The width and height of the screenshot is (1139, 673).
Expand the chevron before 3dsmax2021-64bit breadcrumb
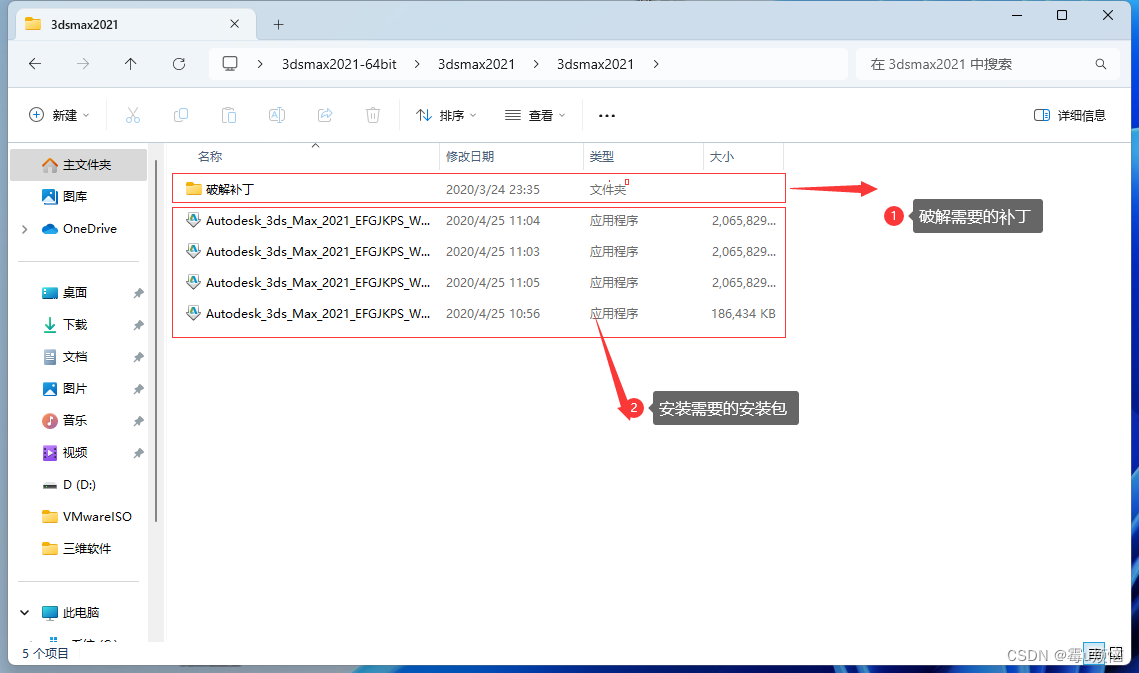tap(260, 64)
